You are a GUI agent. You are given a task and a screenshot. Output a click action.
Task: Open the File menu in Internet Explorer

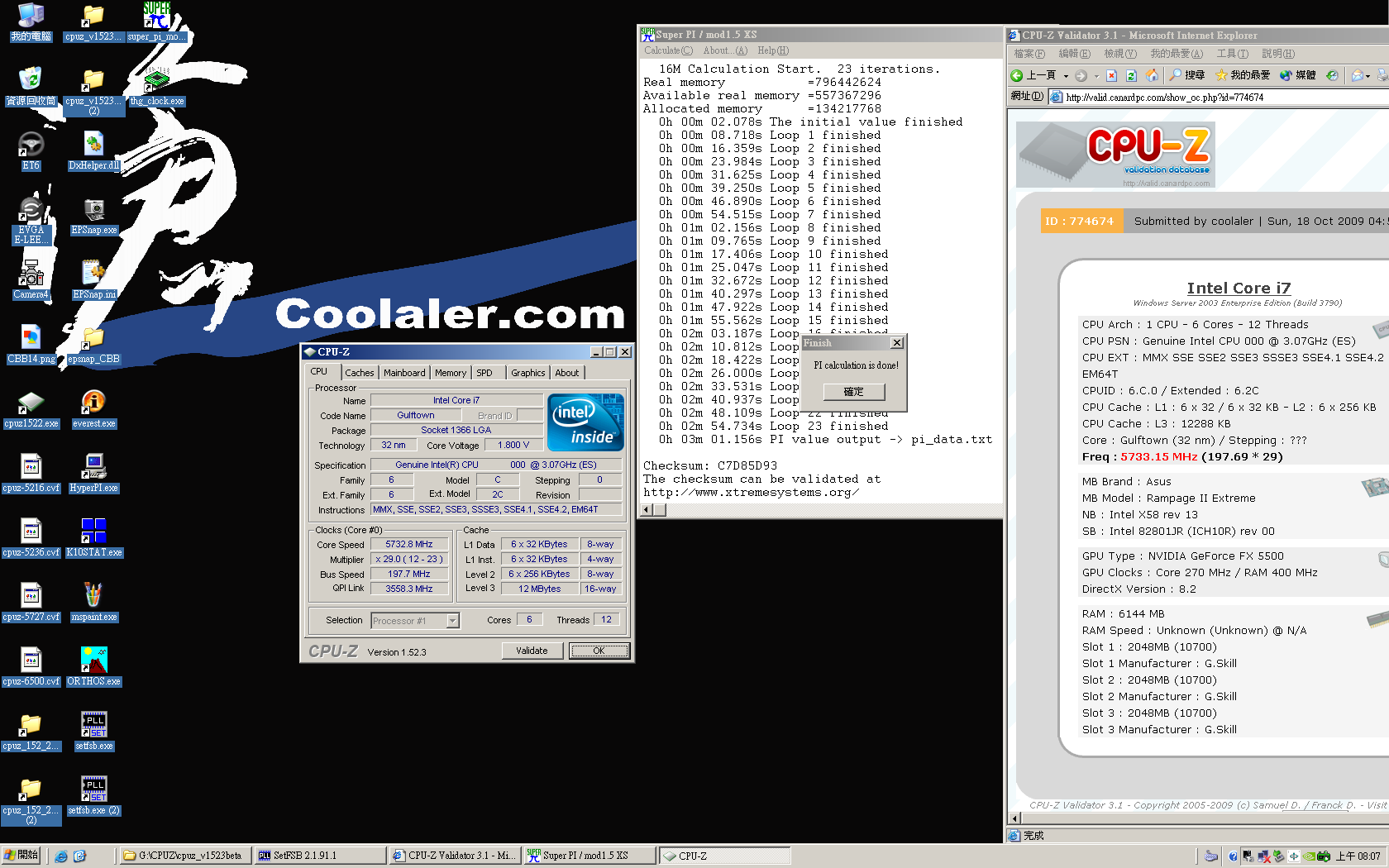pyautogui.click(x=1029, y=54)
